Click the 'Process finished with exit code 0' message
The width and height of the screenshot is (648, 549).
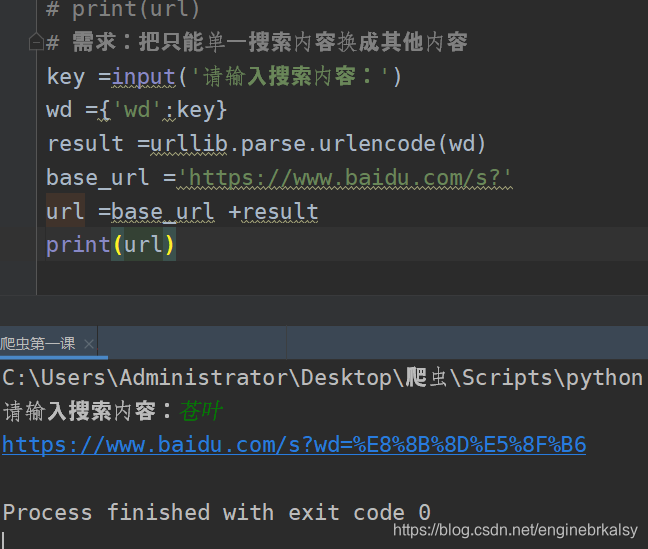click(x=217, y=513)
